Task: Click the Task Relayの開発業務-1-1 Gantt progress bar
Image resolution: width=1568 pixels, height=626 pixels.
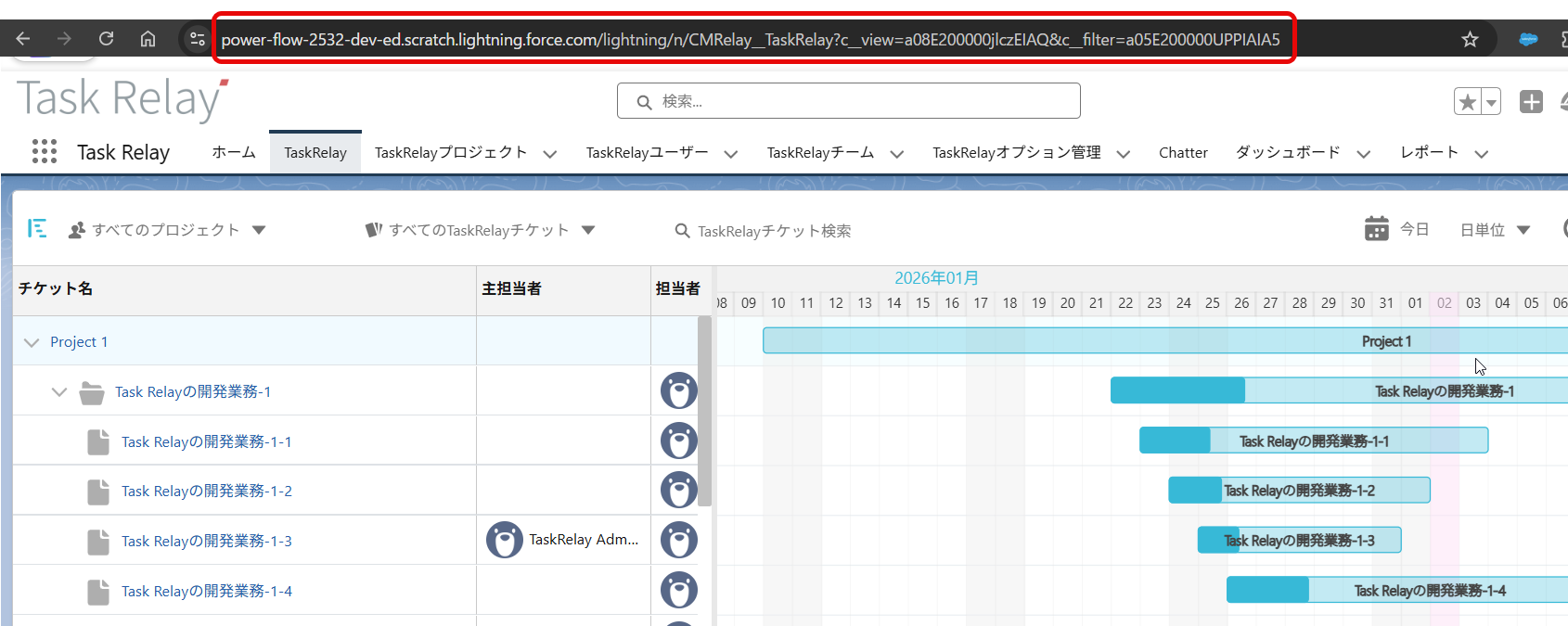Action: [x=1314, y=441]
